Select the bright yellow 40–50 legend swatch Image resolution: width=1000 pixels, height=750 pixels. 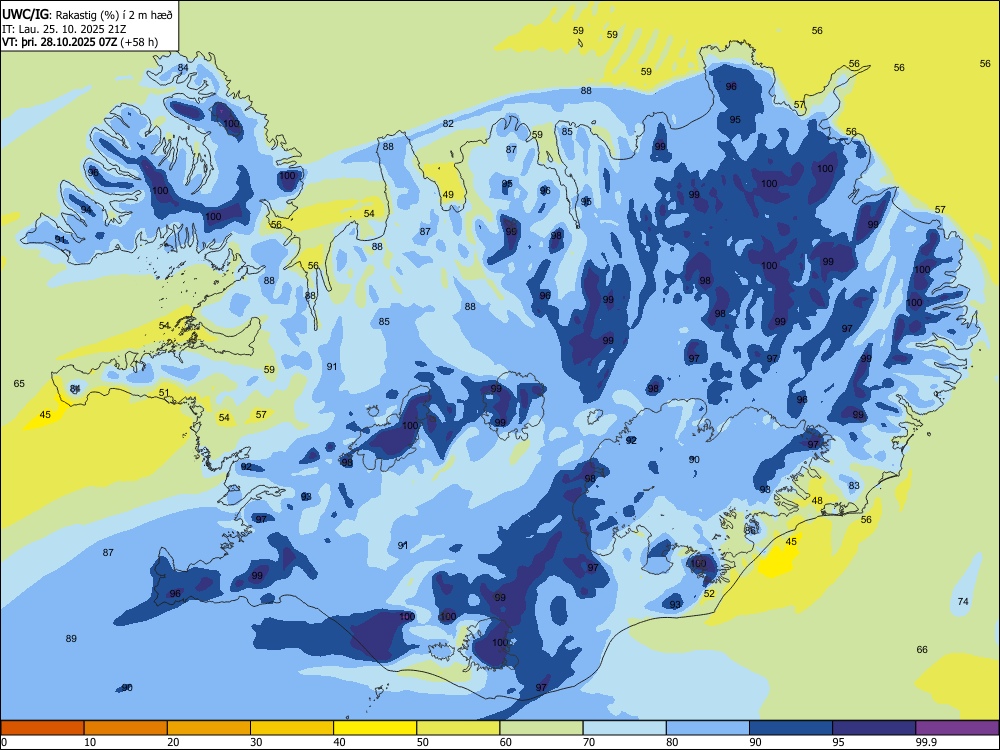tap(375, 728)
